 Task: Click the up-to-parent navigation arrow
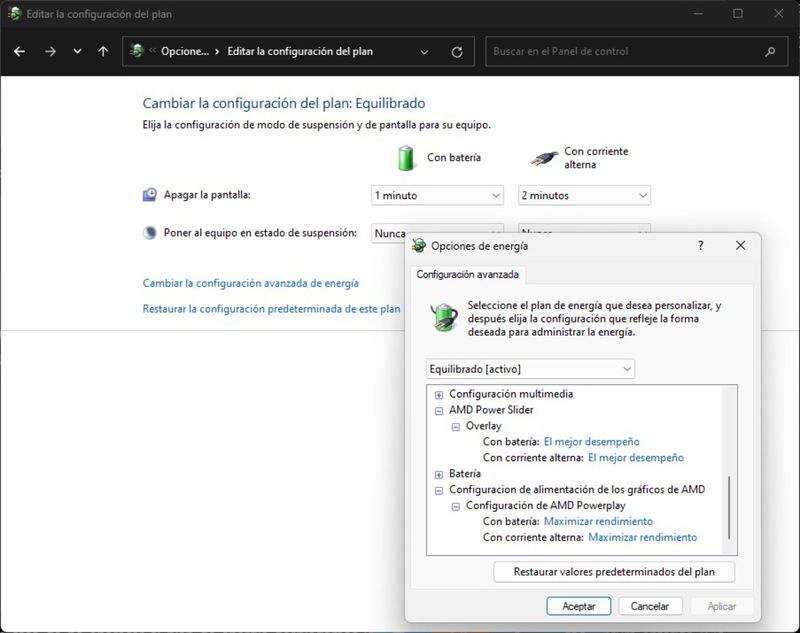[101, 50]
